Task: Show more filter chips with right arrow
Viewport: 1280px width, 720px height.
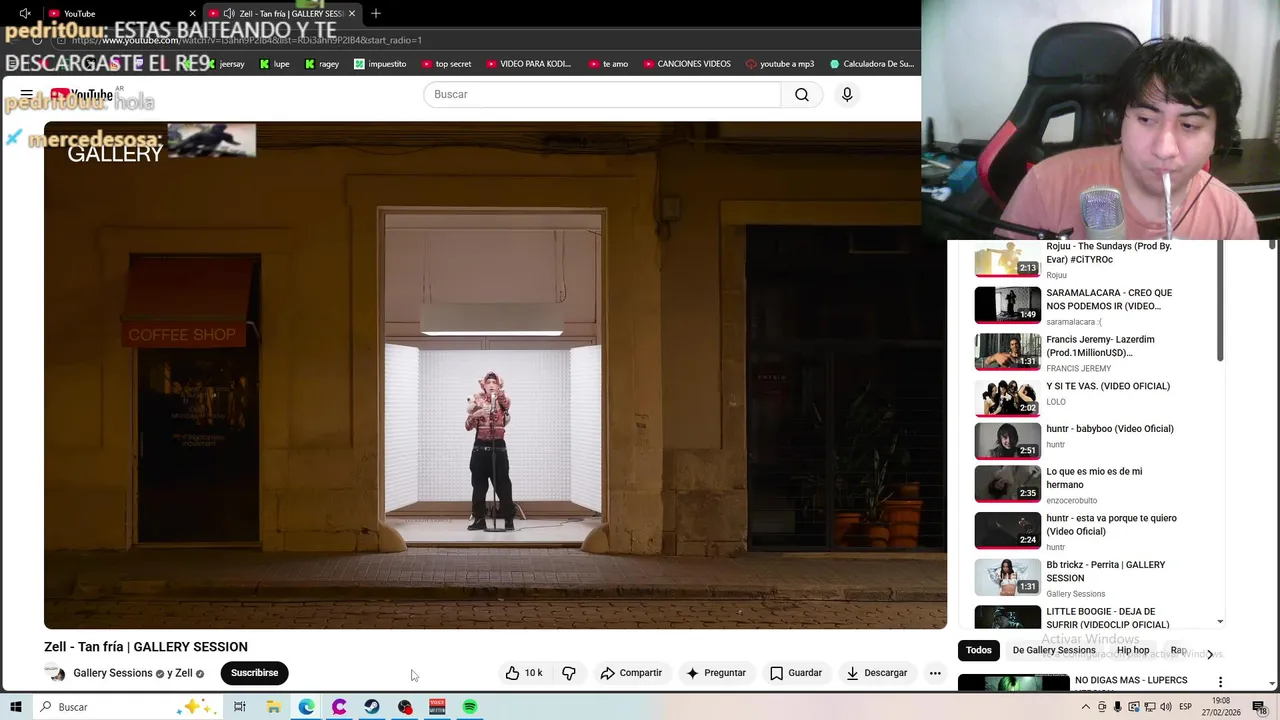Action: 1210,654
